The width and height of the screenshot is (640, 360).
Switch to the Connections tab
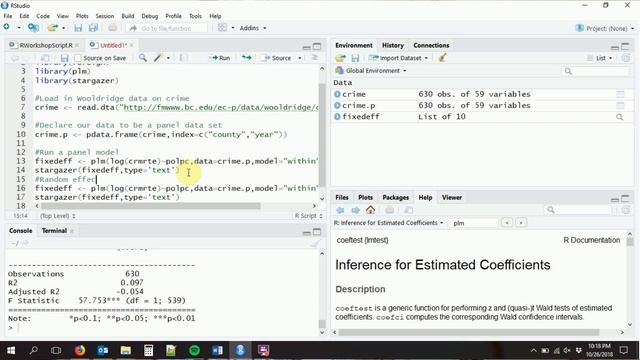[431, 45]
